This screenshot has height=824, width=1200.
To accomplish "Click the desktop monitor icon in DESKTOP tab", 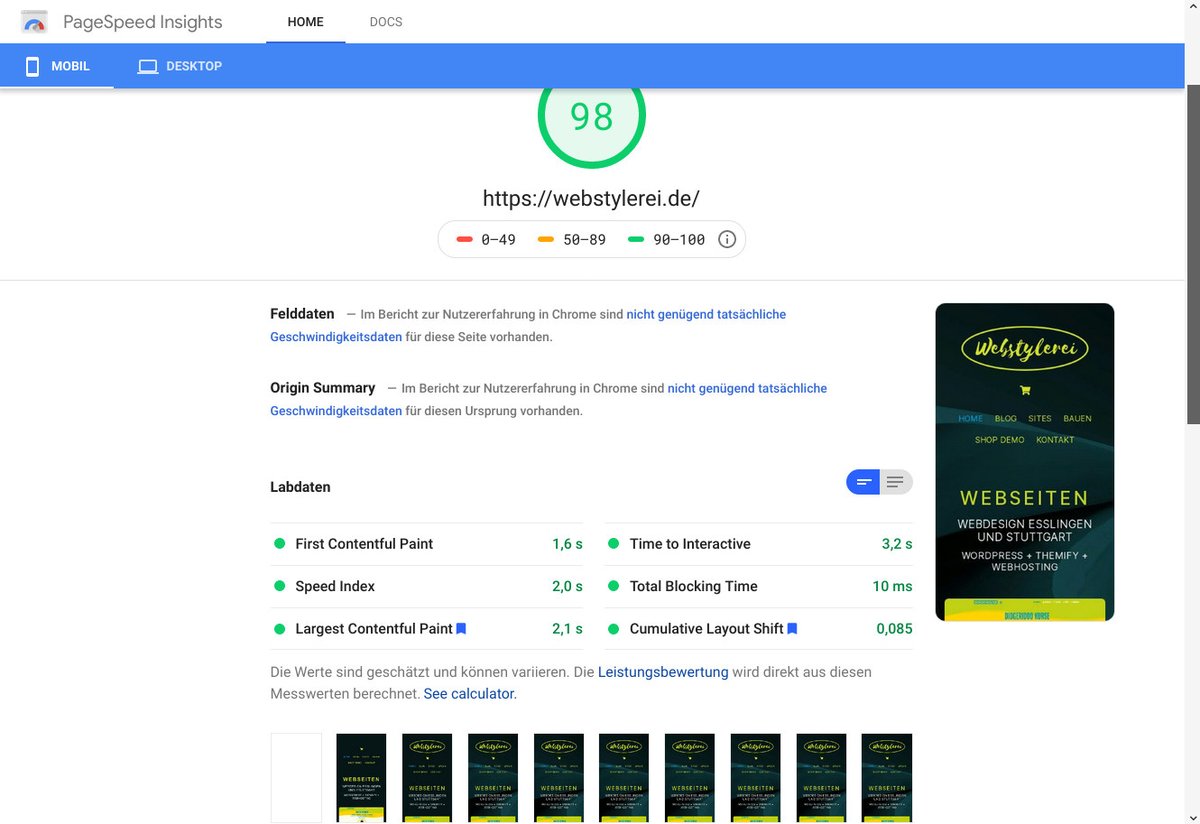I will (148, 66).
